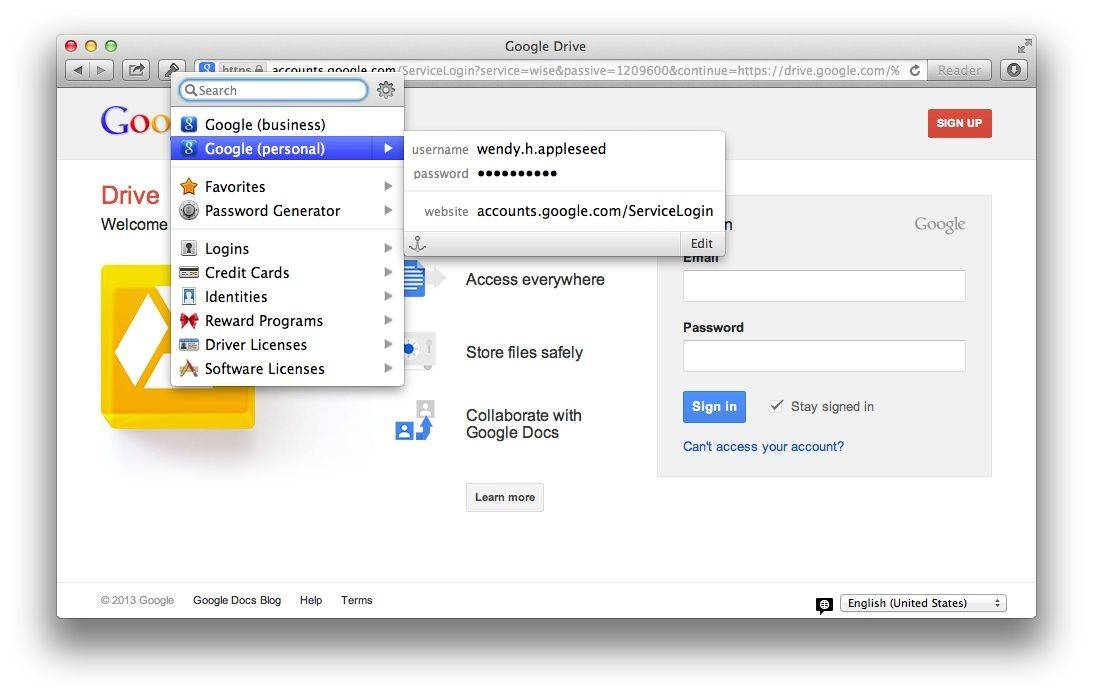
Task: Click the red SIGN UP button
Action: 959,123
